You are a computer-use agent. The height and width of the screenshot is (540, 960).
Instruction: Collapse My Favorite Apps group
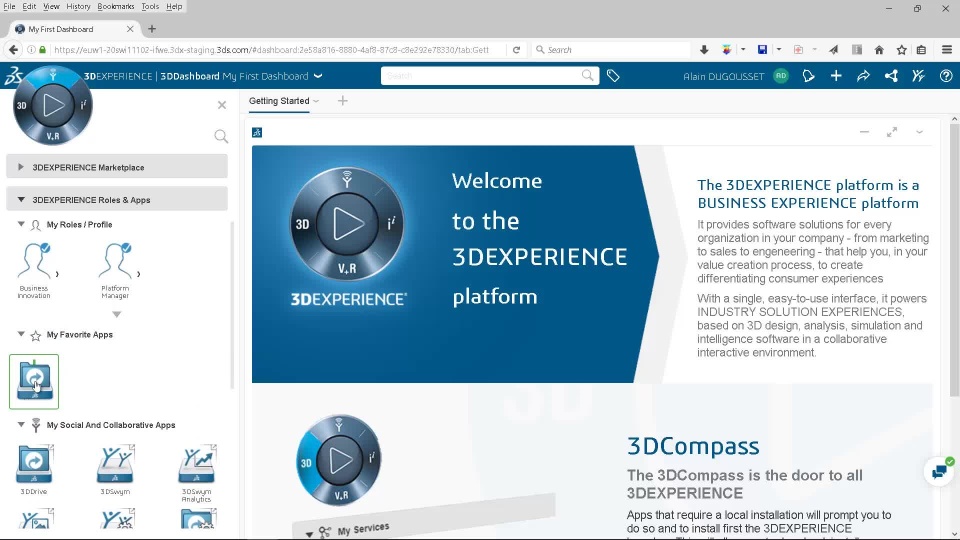pos(21,334)
